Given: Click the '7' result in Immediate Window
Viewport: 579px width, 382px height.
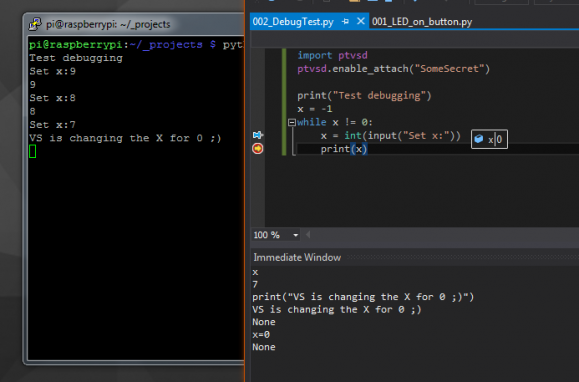Looking at the screenshot, I should pyautogui.click(x=255, y=284).
